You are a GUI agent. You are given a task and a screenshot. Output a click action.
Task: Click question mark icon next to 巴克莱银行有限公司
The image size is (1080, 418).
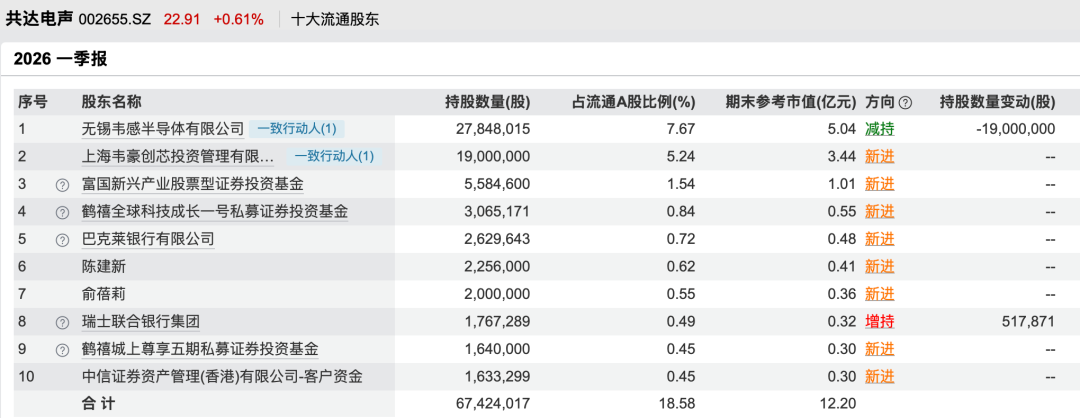pyautogui.click(x=62, y=239)
